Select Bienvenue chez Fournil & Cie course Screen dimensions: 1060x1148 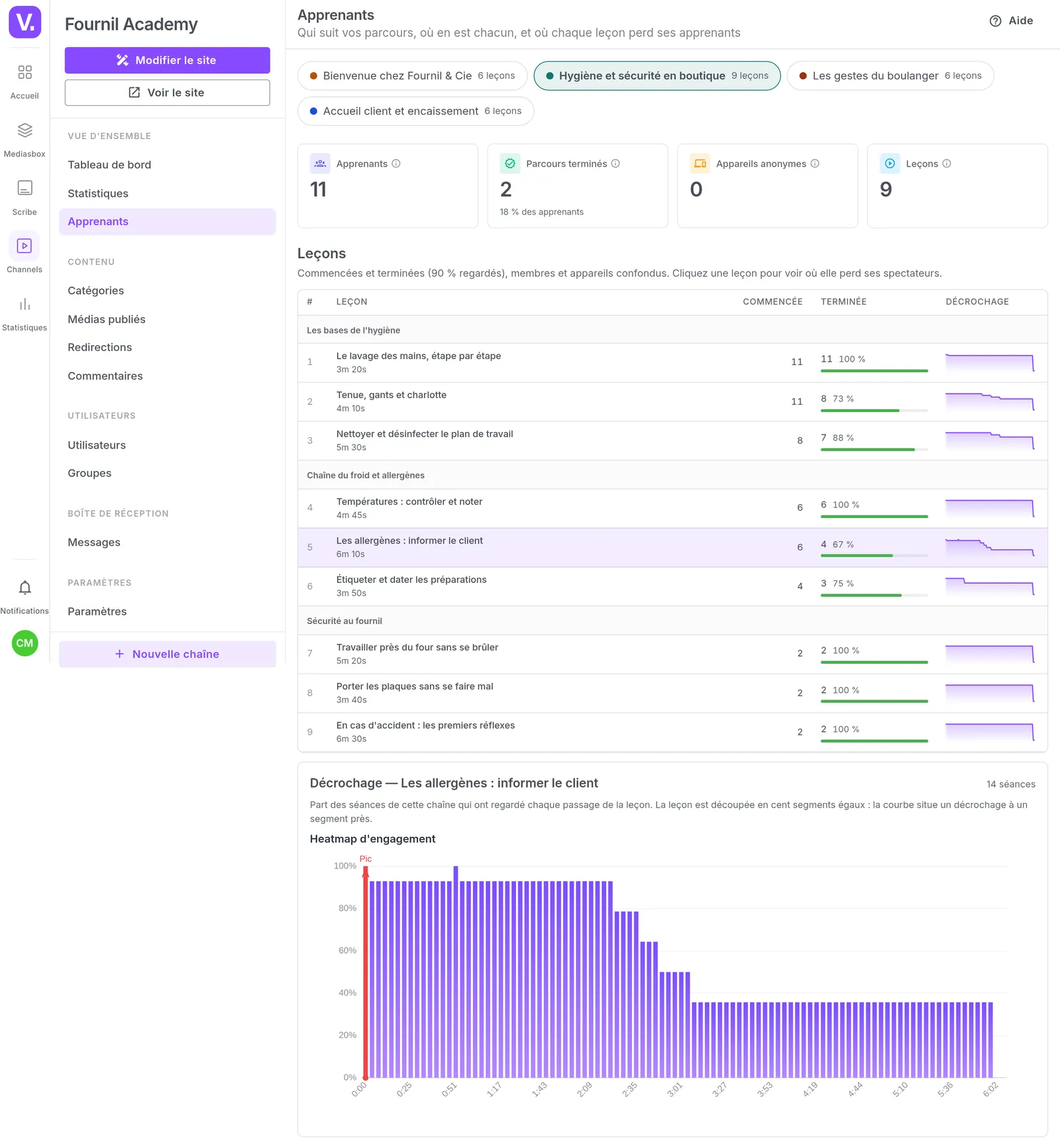click(412, 76)
